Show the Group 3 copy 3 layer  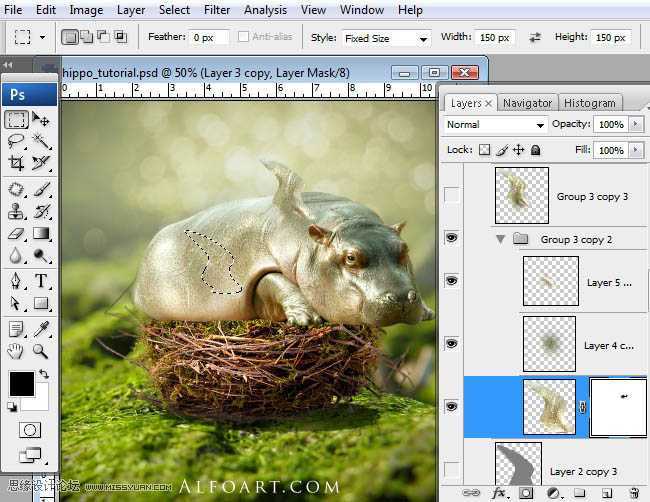point(451,195)
